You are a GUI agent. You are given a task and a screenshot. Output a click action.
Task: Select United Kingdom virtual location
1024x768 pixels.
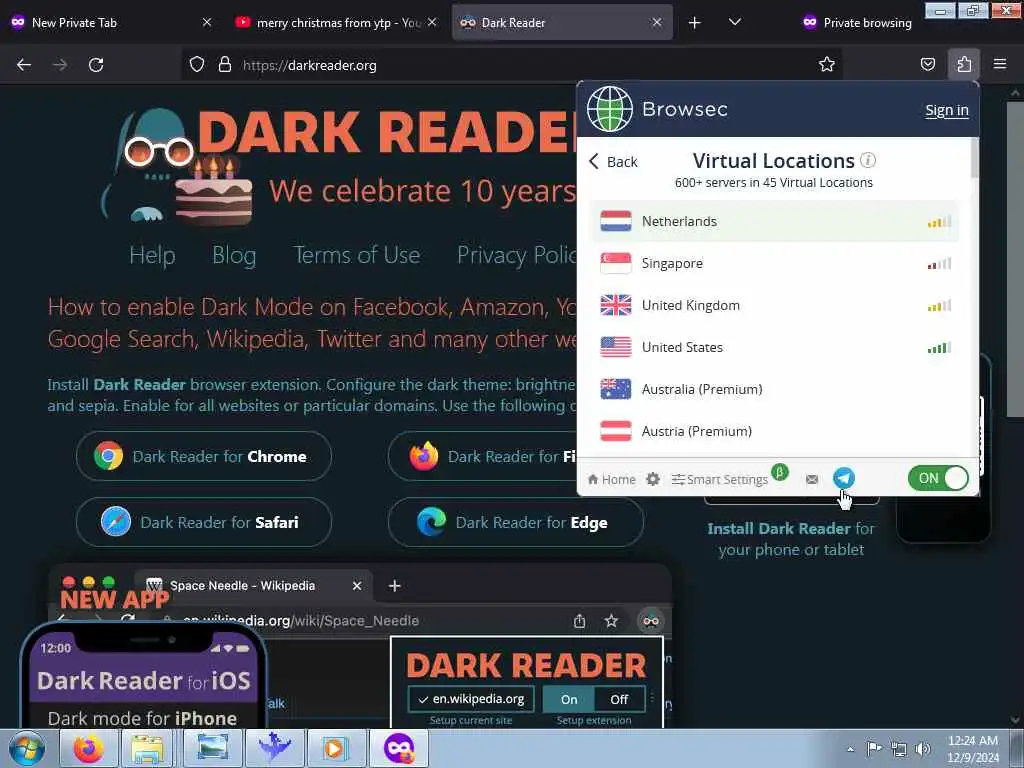[775, 305]
